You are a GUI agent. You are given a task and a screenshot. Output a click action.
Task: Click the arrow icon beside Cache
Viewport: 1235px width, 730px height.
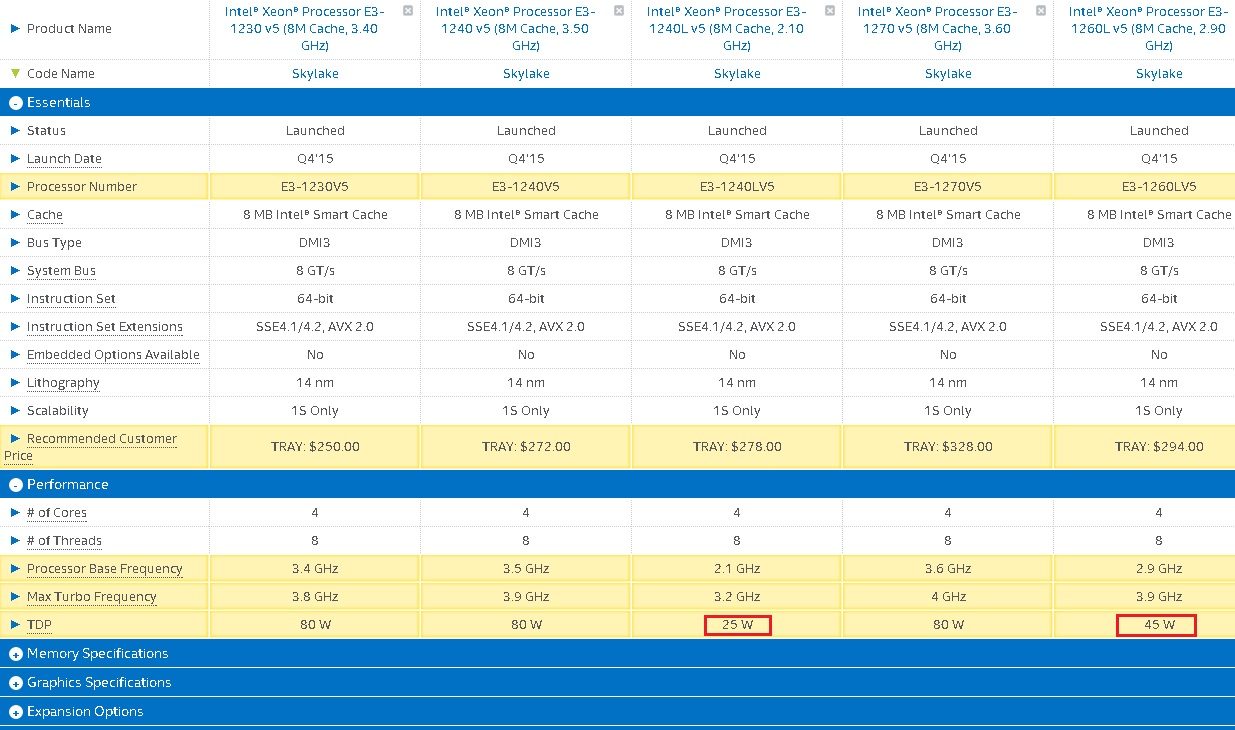coord(15,215)
